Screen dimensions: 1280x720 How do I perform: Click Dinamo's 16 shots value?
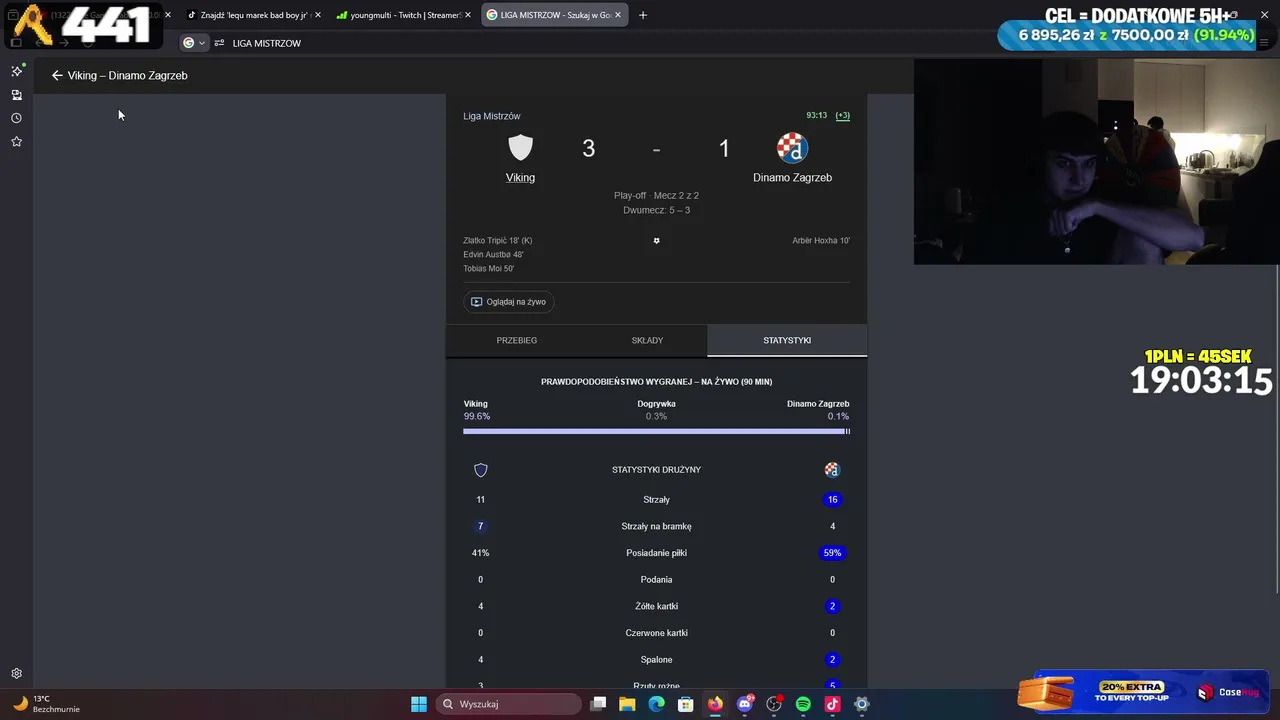pos(832,500)
